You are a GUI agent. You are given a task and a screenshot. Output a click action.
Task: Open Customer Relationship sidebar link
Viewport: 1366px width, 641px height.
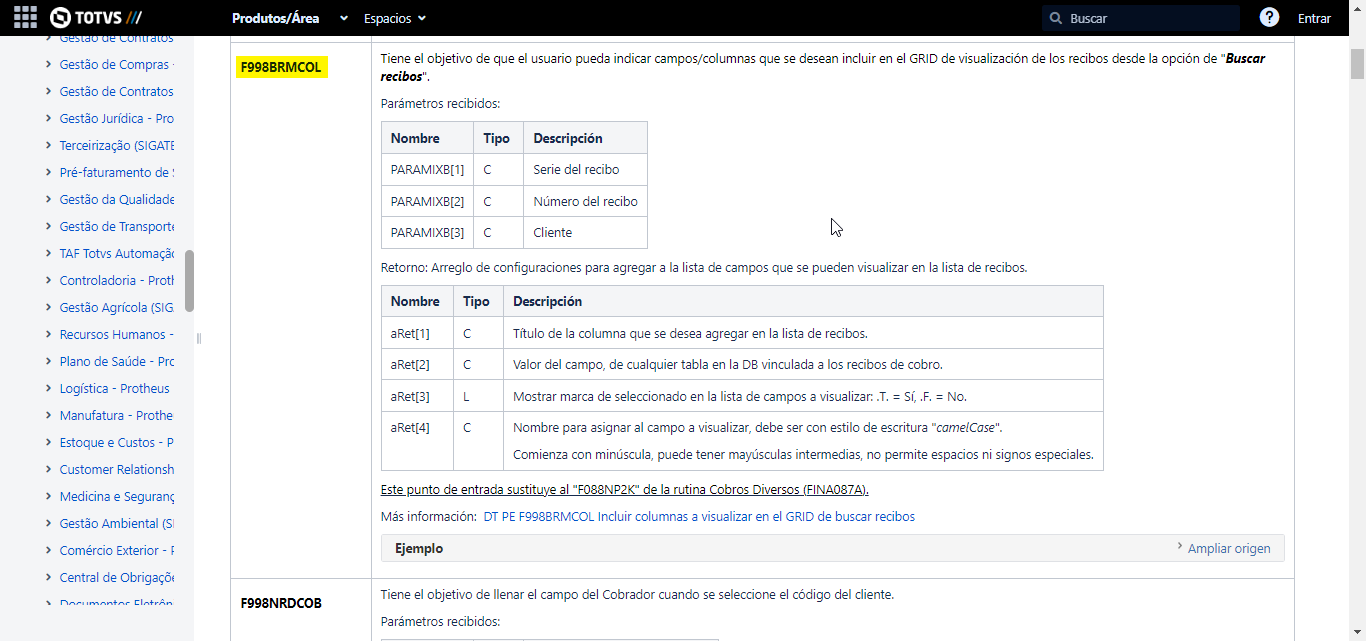point(117,470)
